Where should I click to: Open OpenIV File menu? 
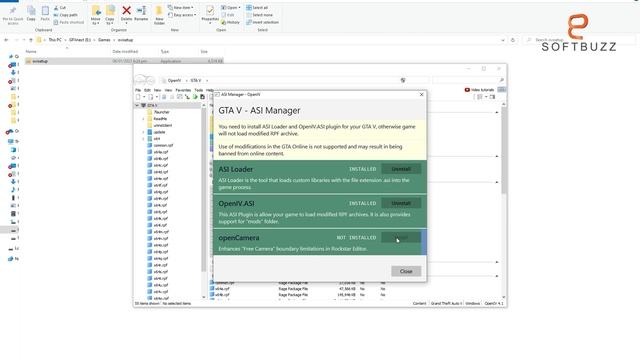138,90
